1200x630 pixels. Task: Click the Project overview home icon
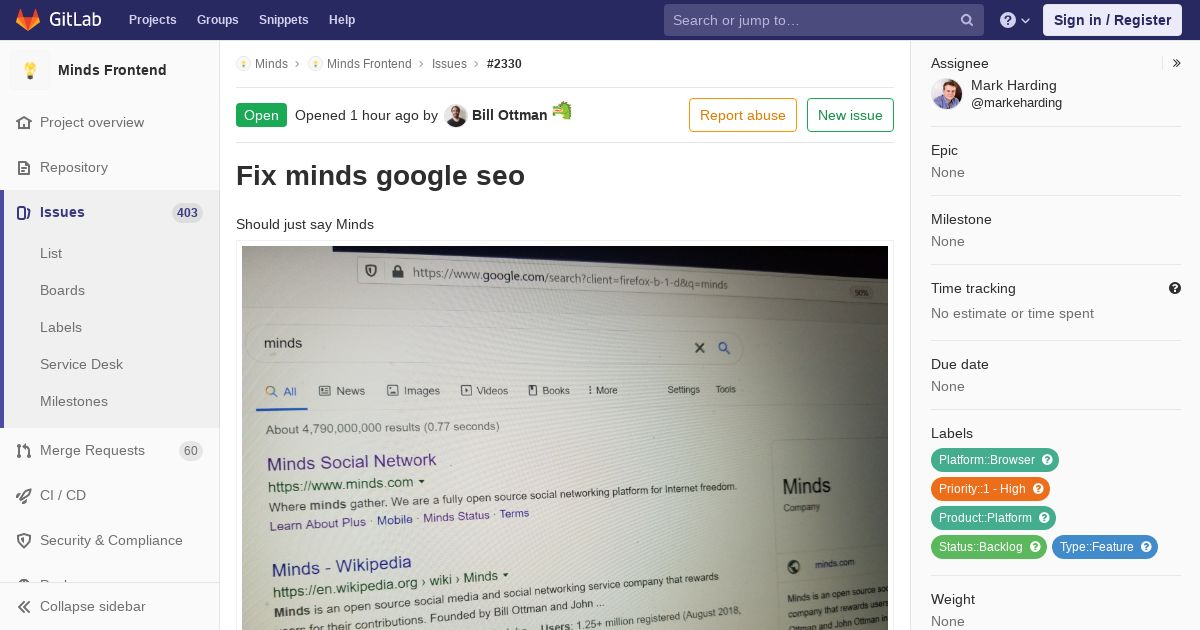coord(24,123)
